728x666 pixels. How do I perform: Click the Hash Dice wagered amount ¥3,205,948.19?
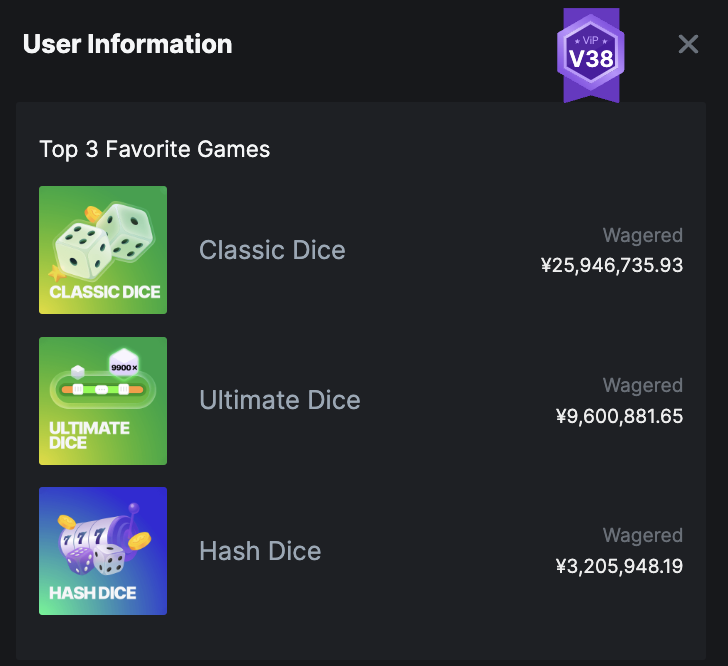pos(619,566)
